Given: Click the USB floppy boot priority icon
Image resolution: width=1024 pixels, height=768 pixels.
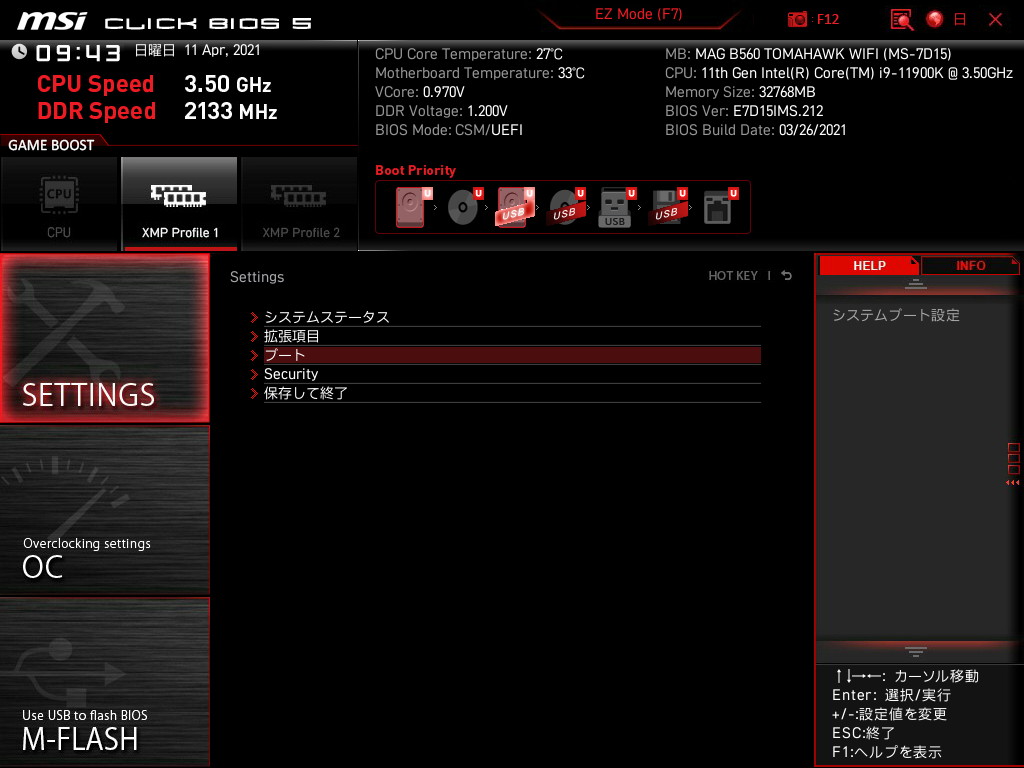Looking at the screenshot, I should tap(667, 207).
